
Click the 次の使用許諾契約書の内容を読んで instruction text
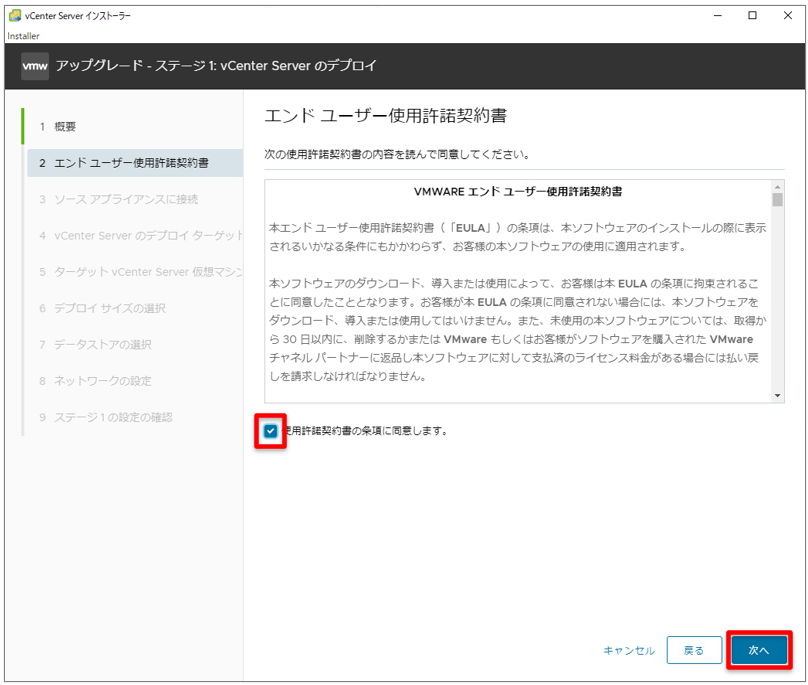tap(397, 154)
